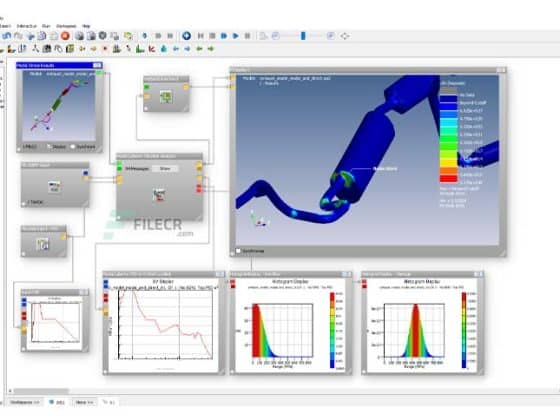Switch to the second bottom tab with blue icon
This screenshot has height=420, width=560.
pyautogui.click(x=56, y=402)
